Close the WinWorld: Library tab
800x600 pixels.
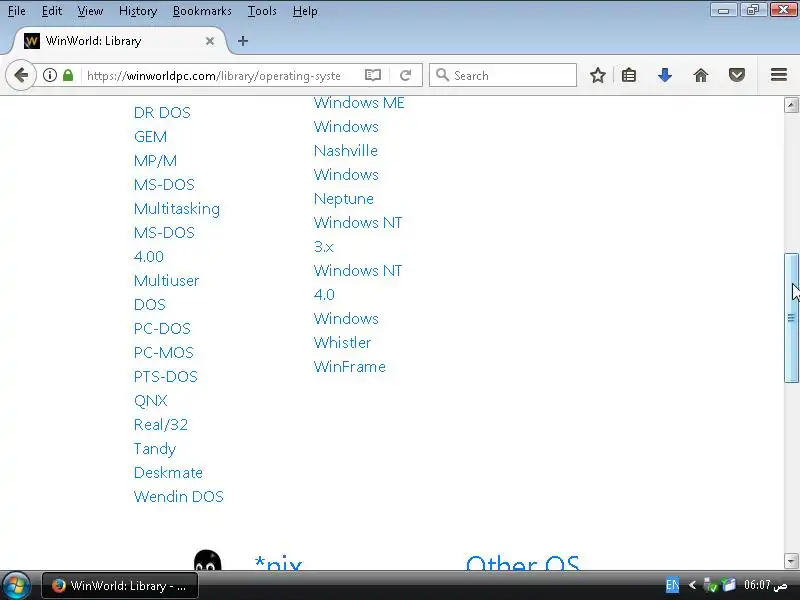coord(210,41)
